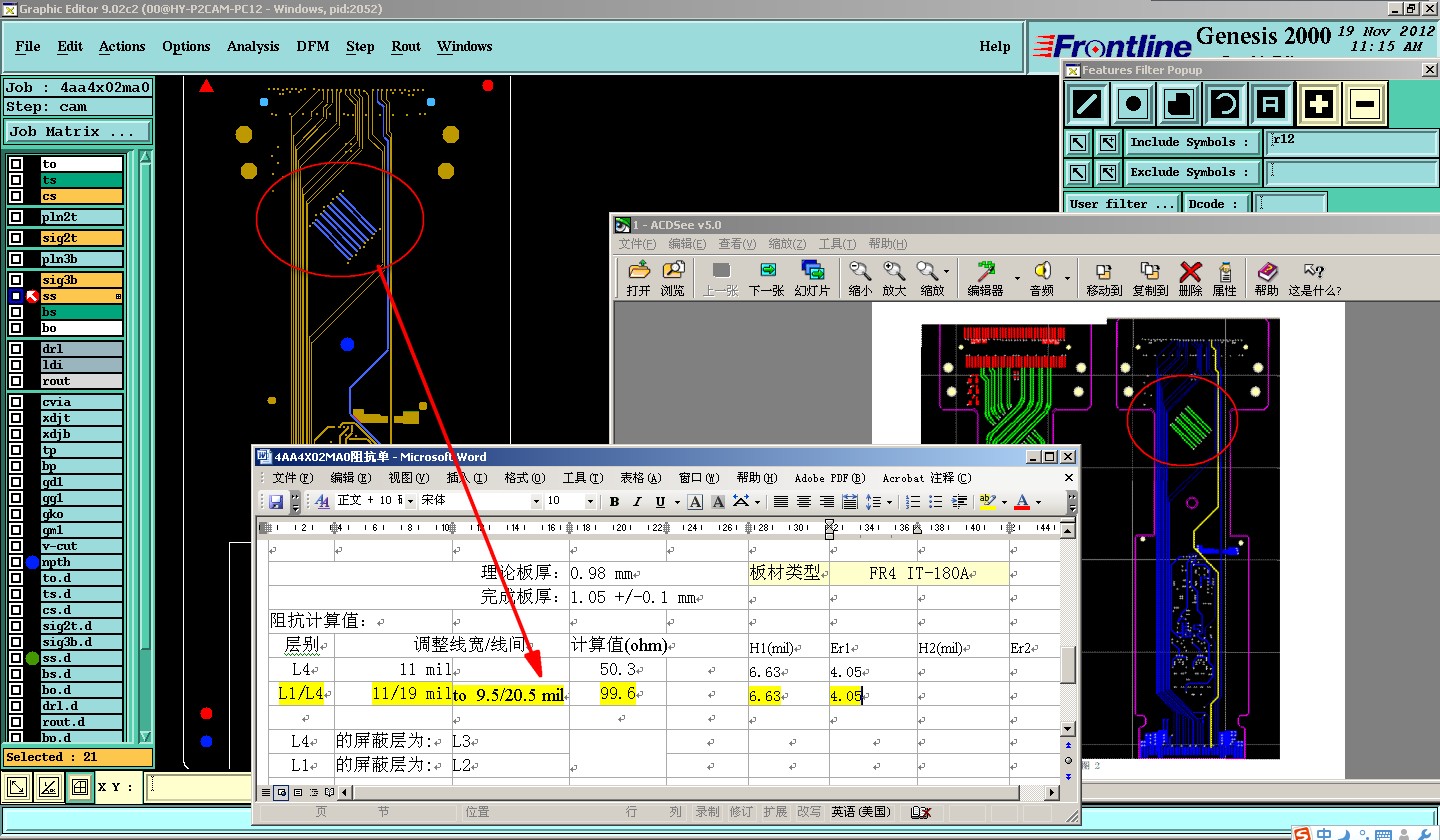Toggle the Text feature filter icon
Screen dimensions: 1440x840
[x=1271, y=103]
